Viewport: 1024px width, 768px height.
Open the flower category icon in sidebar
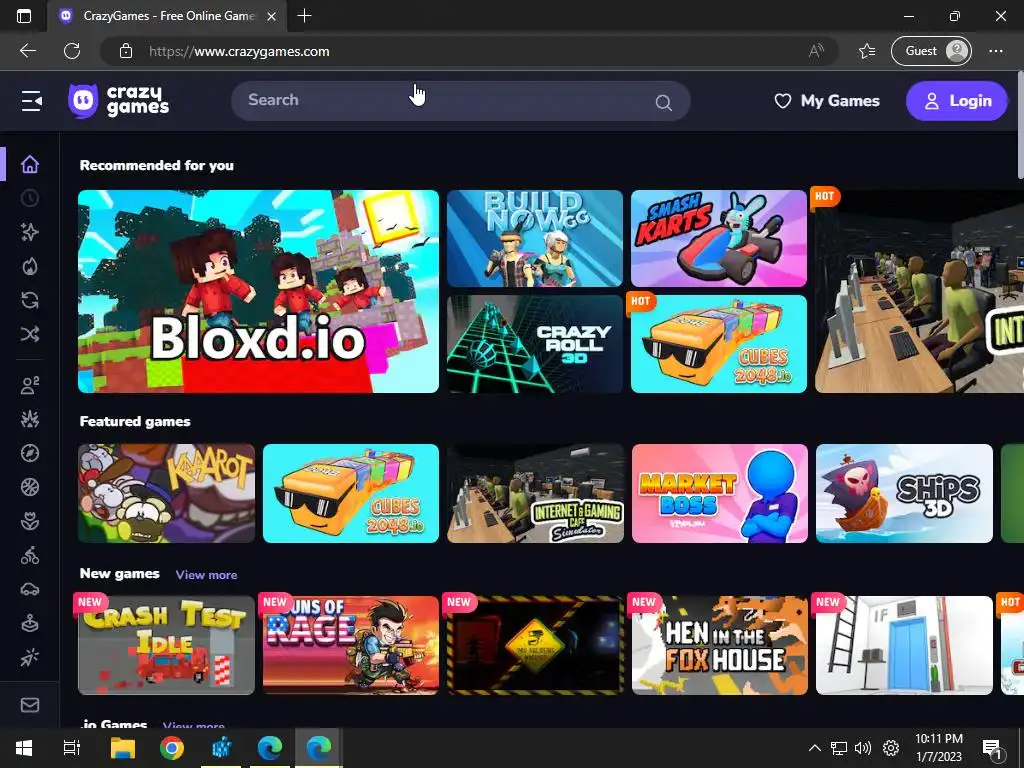(x=30, y=521)
